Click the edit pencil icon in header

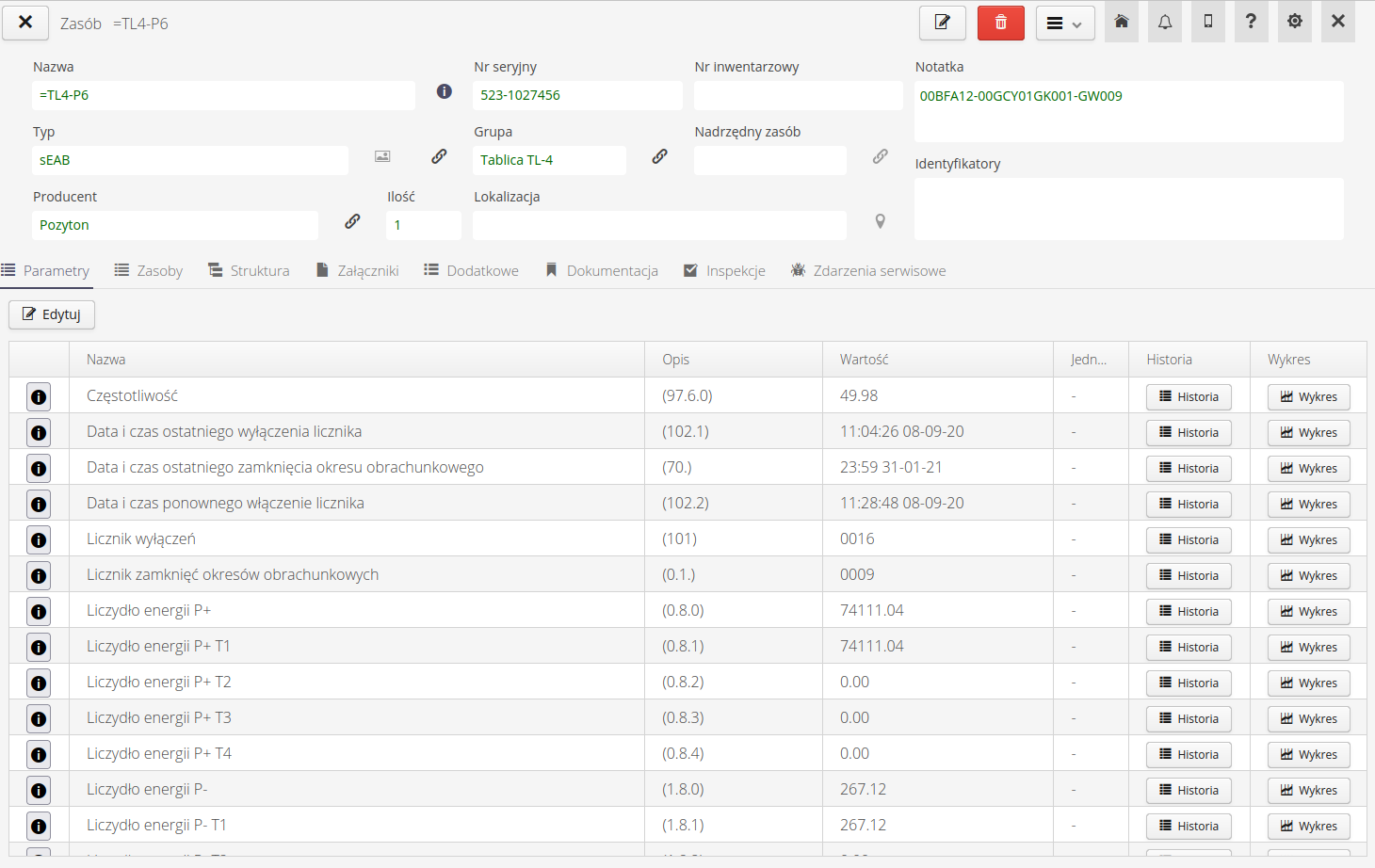tap(942, 23)
